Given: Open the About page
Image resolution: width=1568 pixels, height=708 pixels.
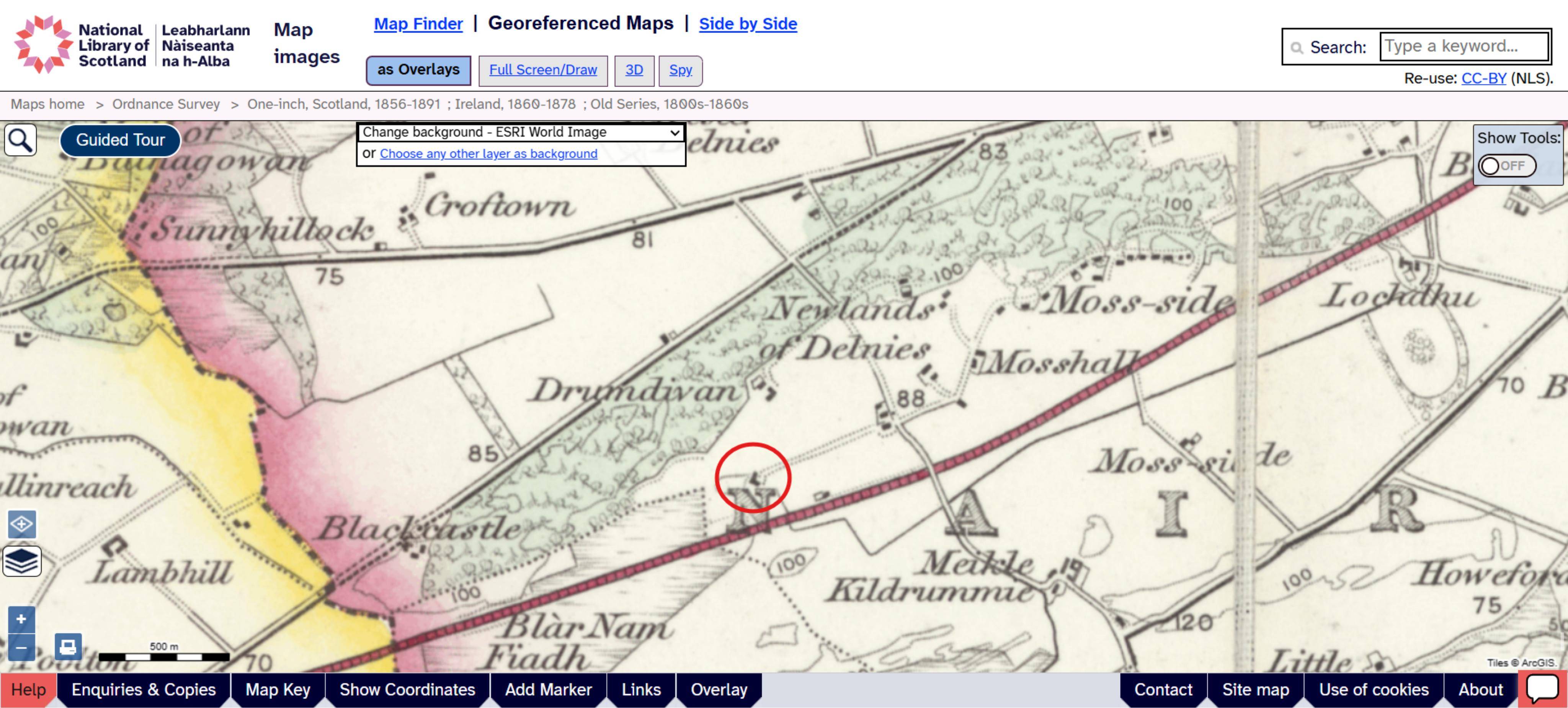Looking at the screenshot, I should click(1480, 689).
